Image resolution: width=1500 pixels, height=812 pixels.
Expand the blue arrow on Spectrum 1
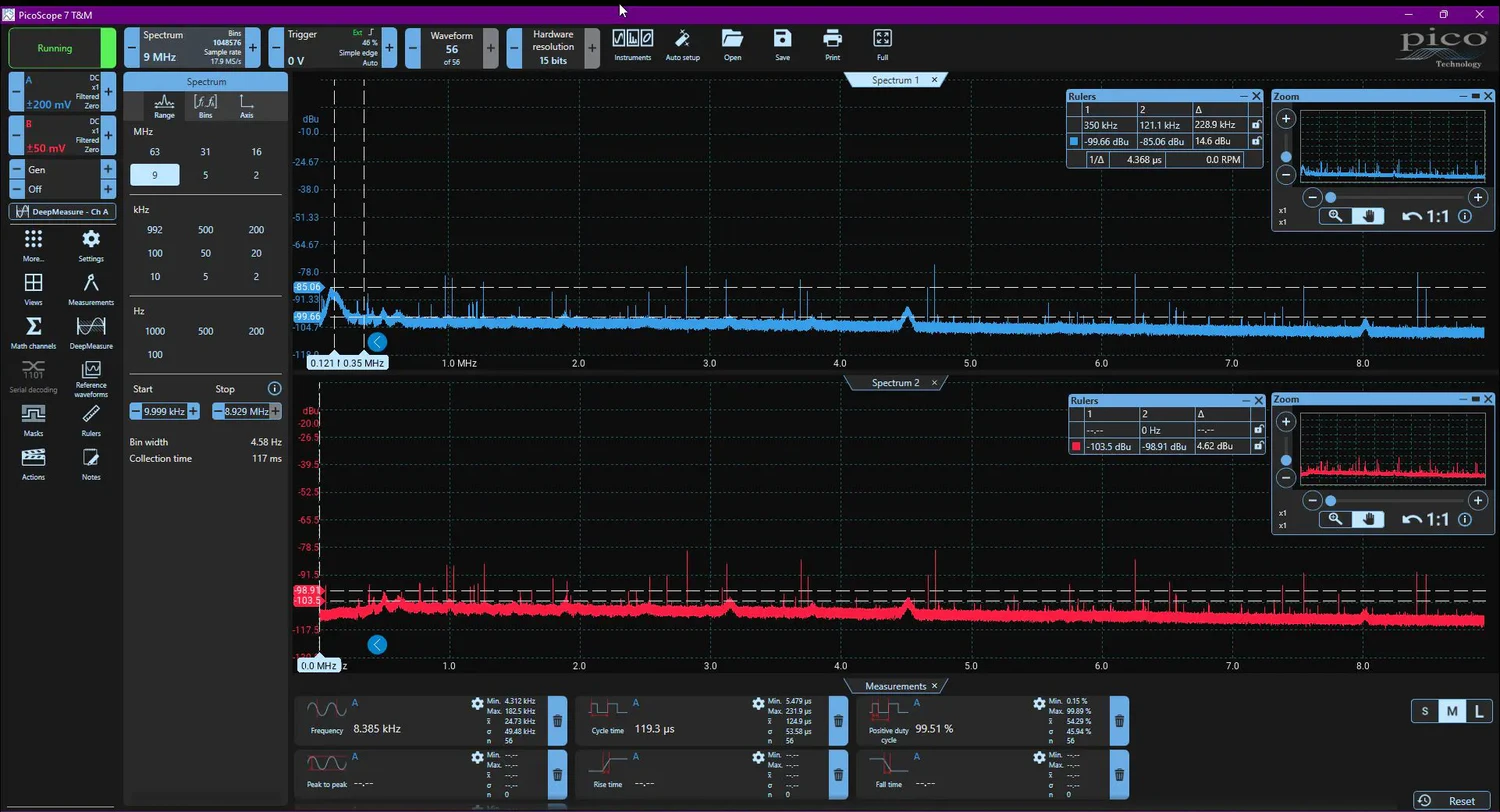377,342
